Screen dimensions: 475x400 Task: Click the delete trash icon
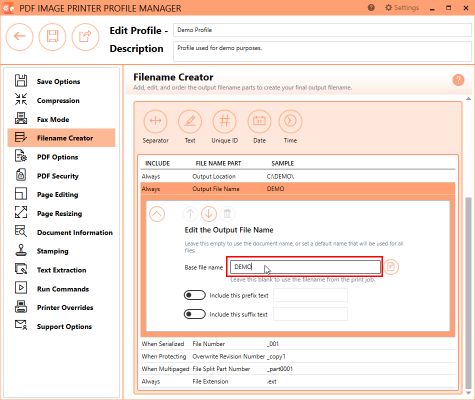tap(227, 214)
